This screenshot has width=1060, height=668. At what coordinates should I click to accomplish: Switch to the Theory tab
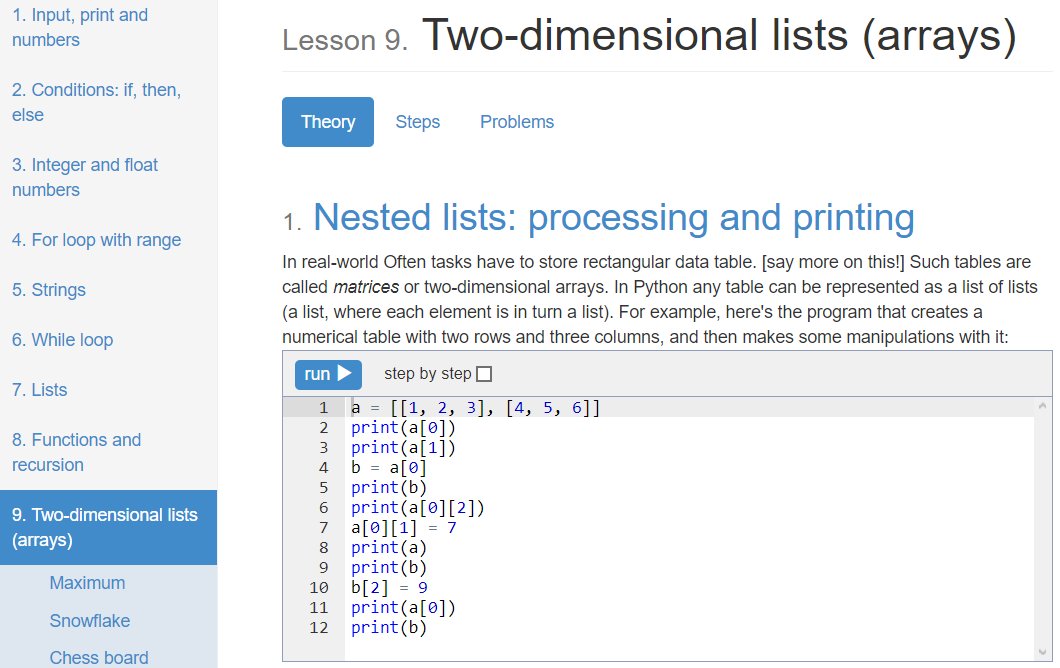coord(328,122)
